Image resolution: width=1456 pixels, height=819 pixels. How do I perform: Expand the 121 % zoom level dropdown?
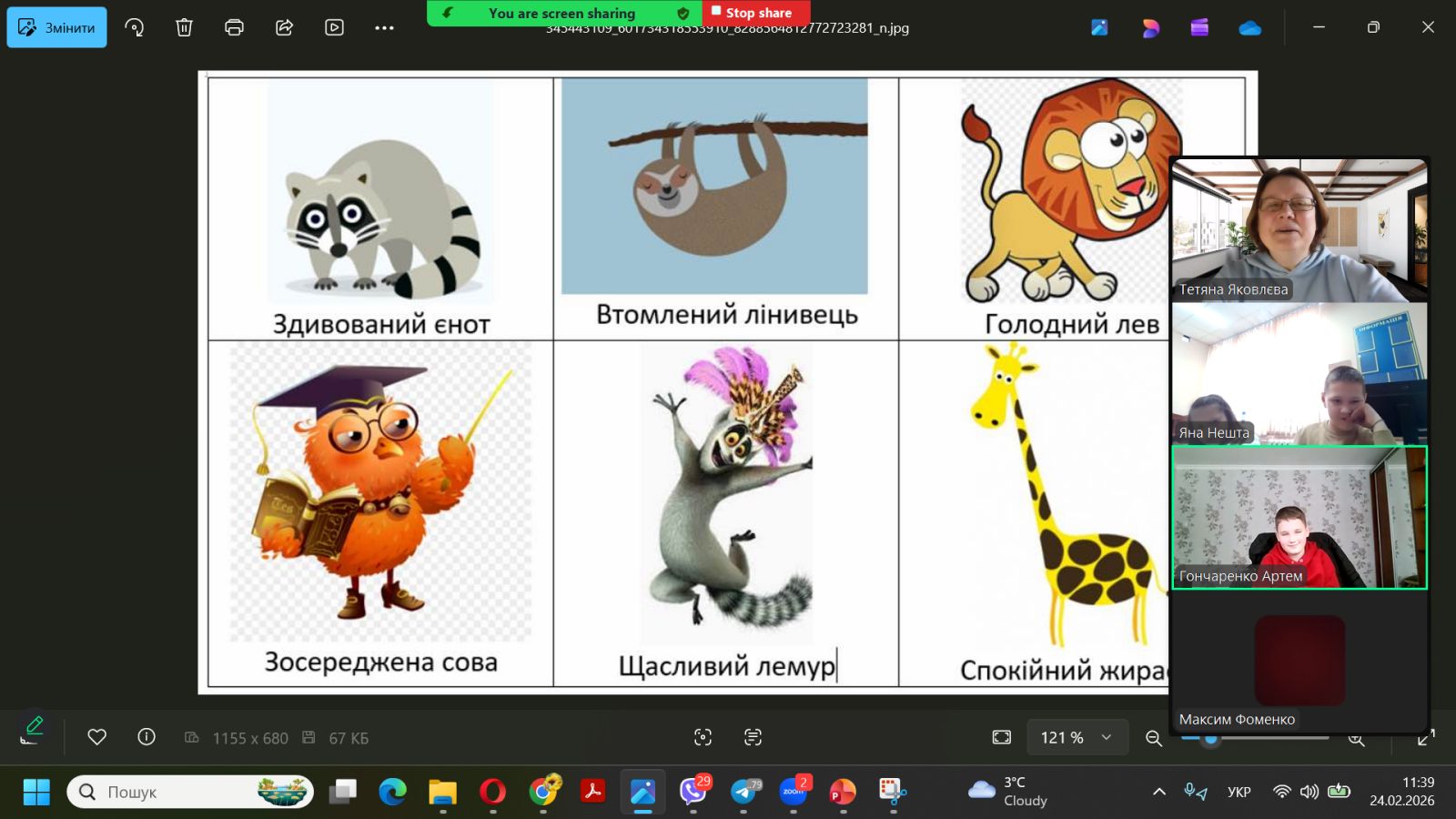click(x=1107, y=737)
